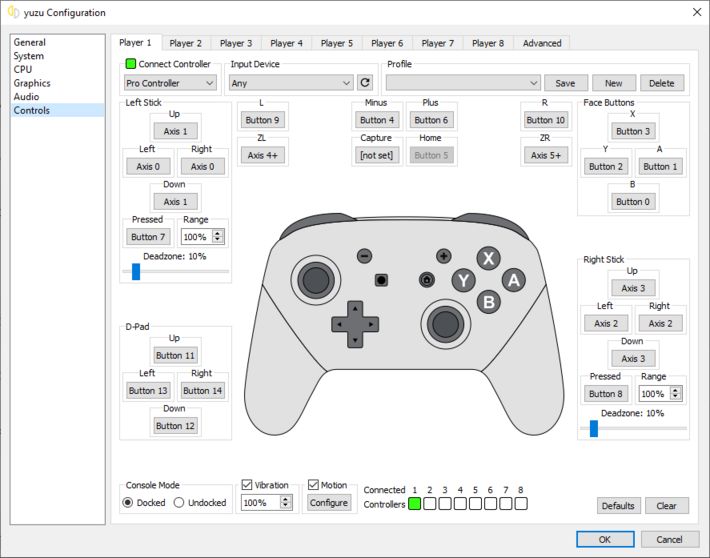Click the Defaults button

tap(618, 505)
